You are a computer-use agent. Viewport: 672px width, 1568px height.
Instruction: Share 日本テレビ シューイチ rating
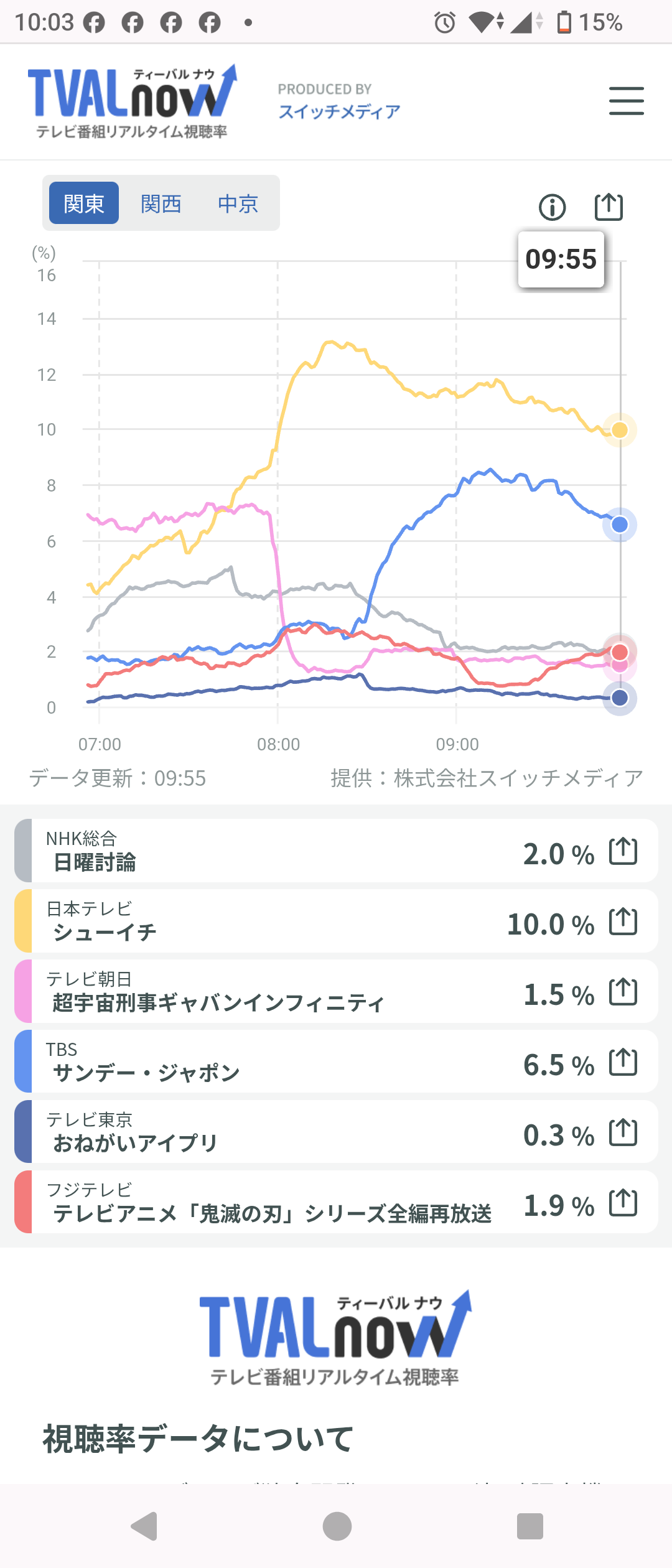click(623, 921)
